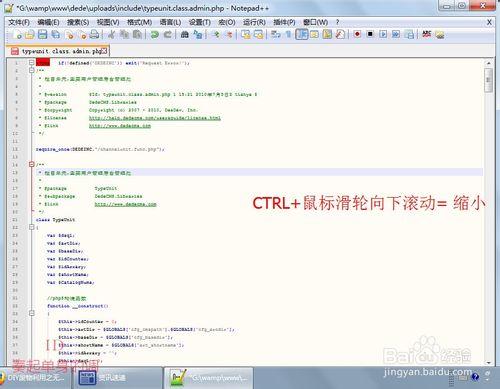Switch to 资讯速递 taskbar window

tap(118, 378)
